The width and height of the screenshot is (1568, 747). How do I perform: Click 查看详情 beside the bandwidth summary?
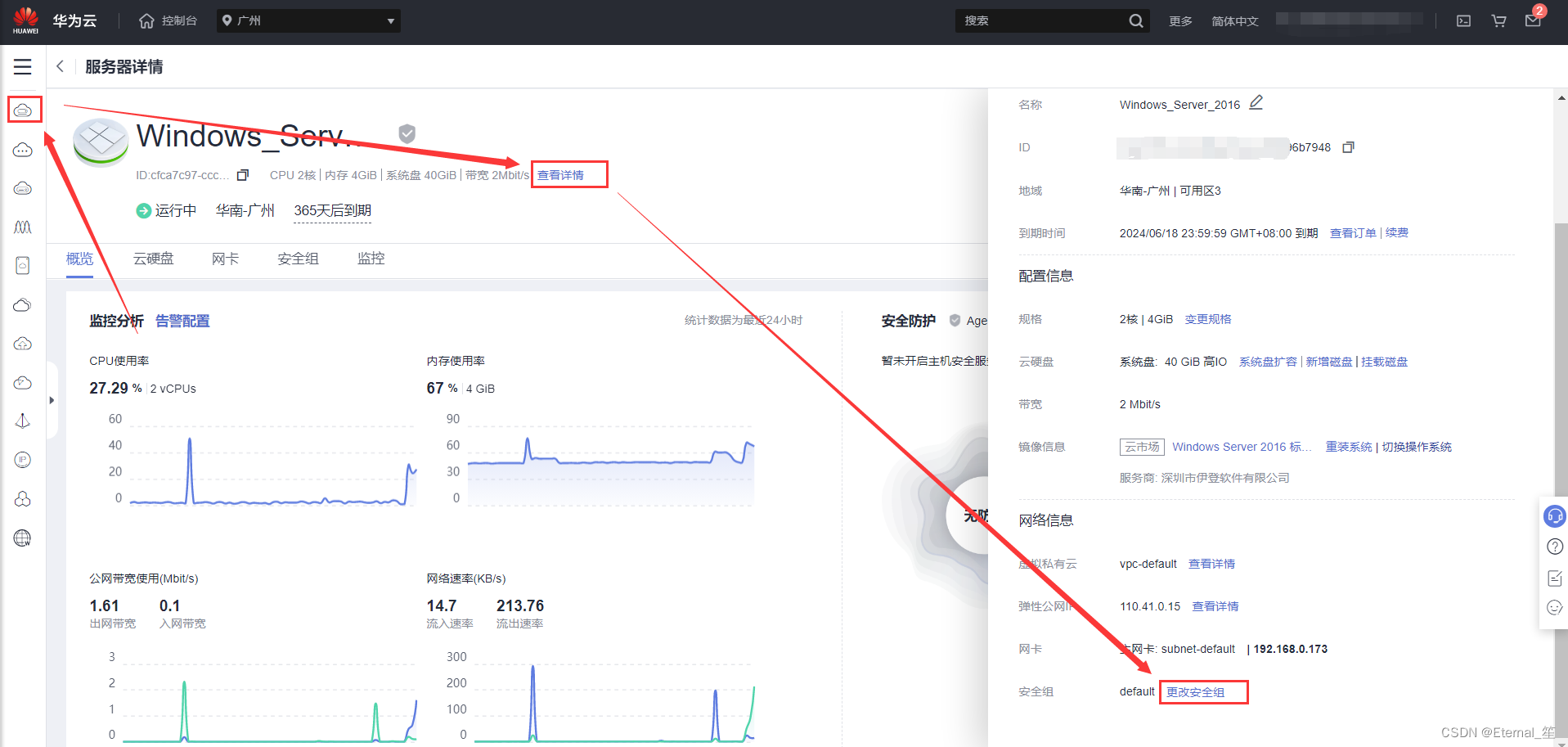(560, 175)
